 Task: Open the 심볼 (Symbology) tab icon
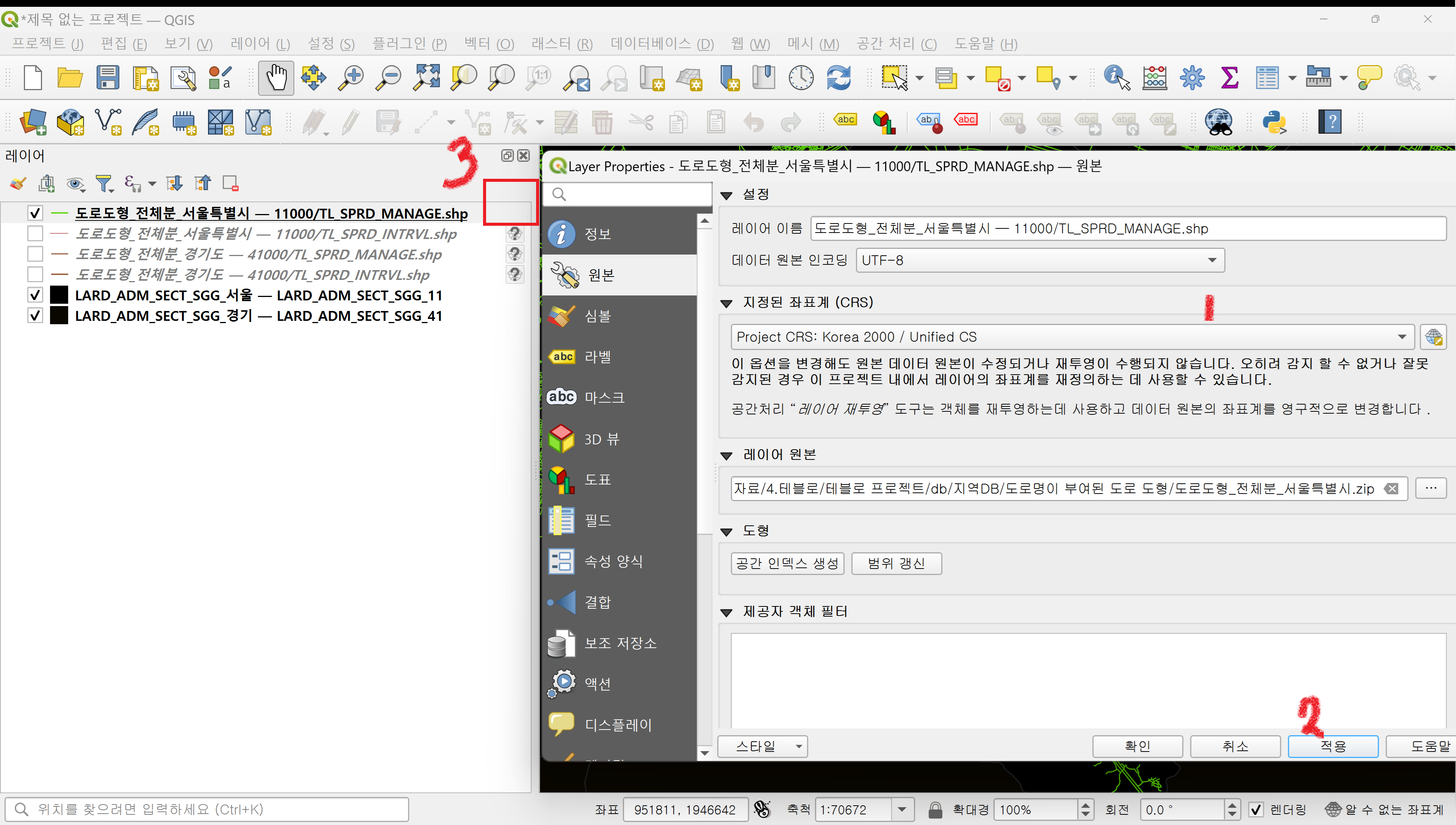561,316
